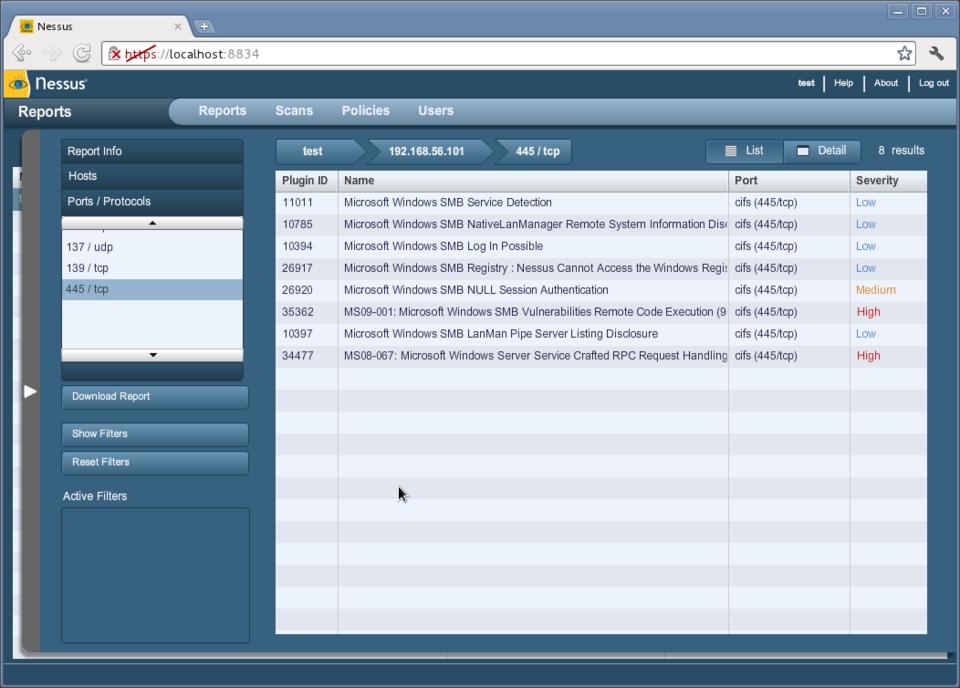Click the browser back arrow icon
The width and height of the screenshot is (960, 688).
click(22, 54)
